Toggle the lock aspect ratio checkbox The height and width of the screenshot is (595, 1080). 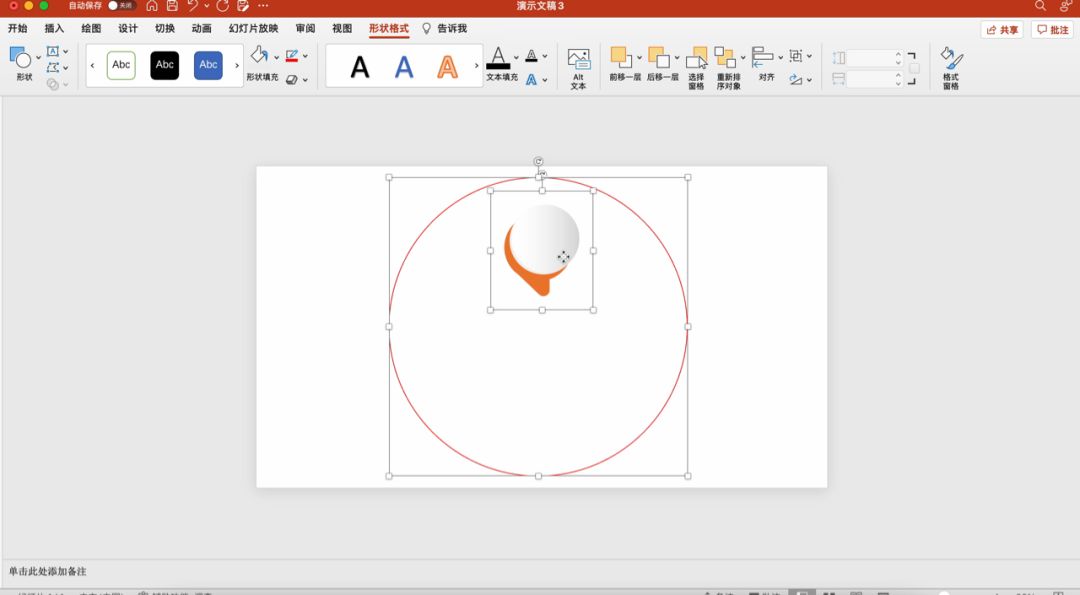915,68
